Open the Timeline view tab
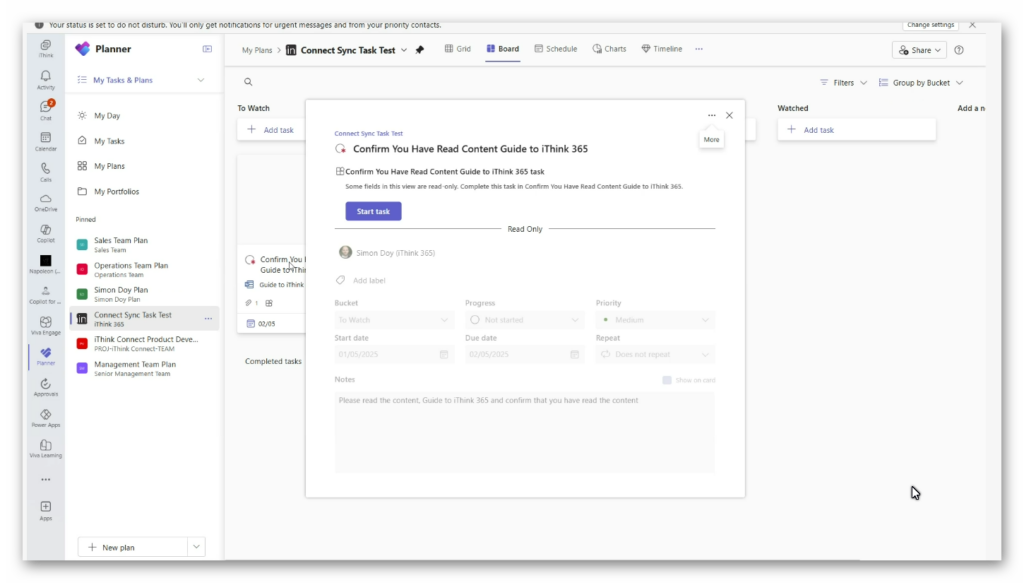Viewport: 1024px width, 583px height. [x=662, y=49]
